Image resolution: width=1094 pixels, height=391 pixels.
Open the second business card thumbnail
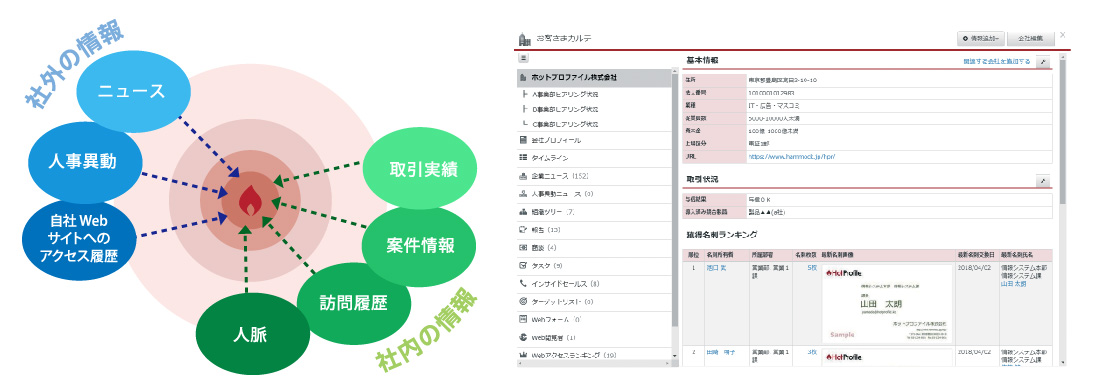[887, 357]
